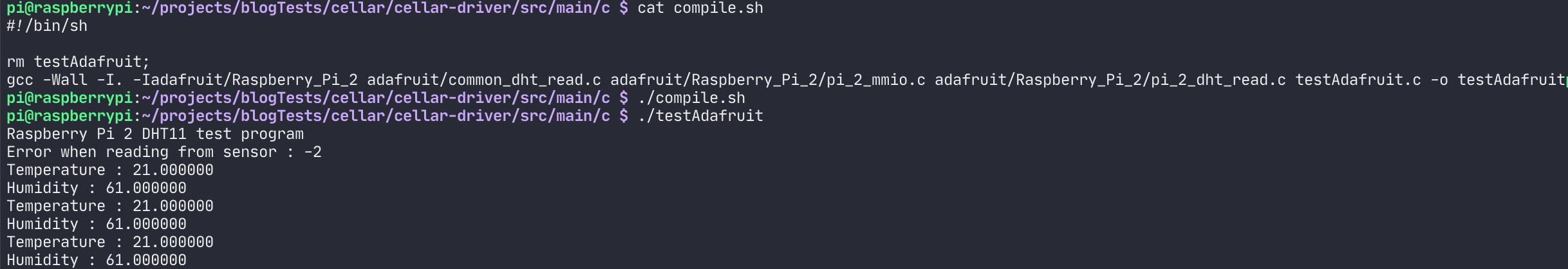
Task: Click 'testAdafruit.c' in the gcc command
Action: 1358,80
